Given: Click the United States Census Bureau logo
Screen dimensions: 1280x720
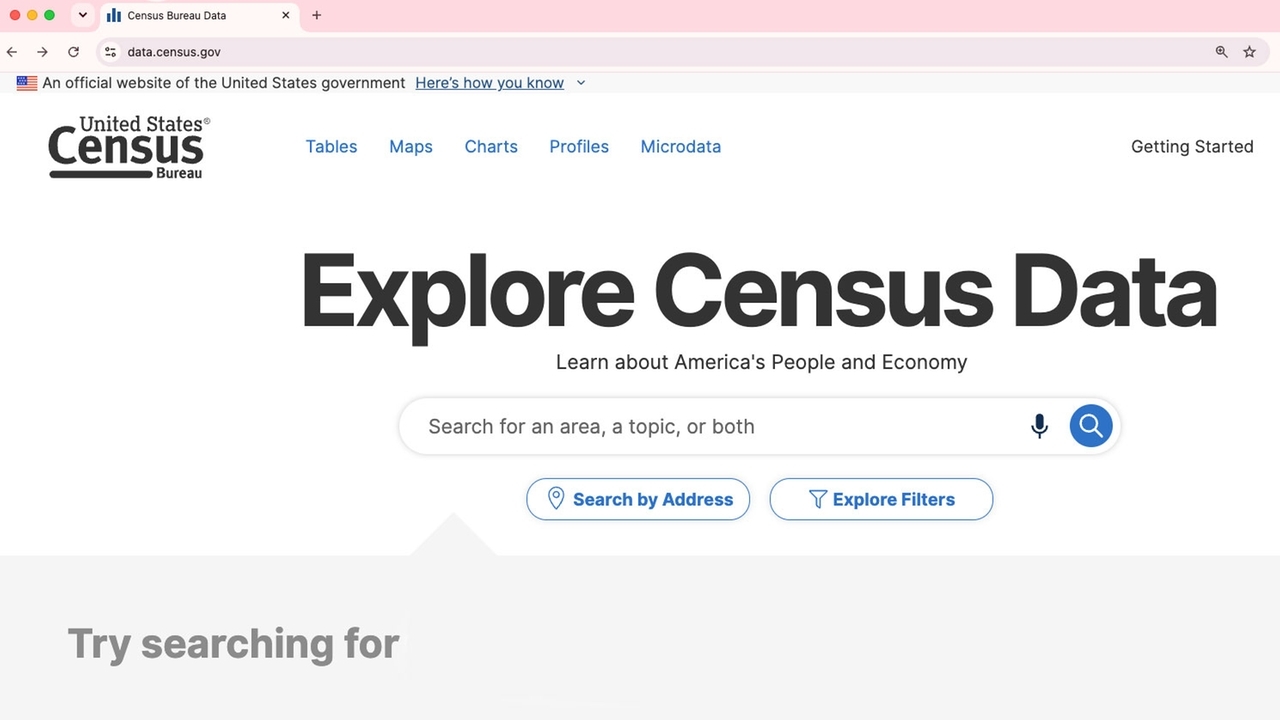Looking at the screenshot, I should coord(129,147).
